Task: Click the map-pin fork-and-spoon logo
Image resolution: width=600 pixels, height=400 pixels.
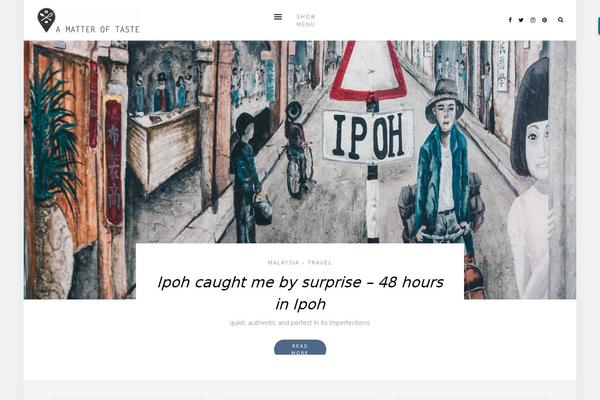Action: 46,20
